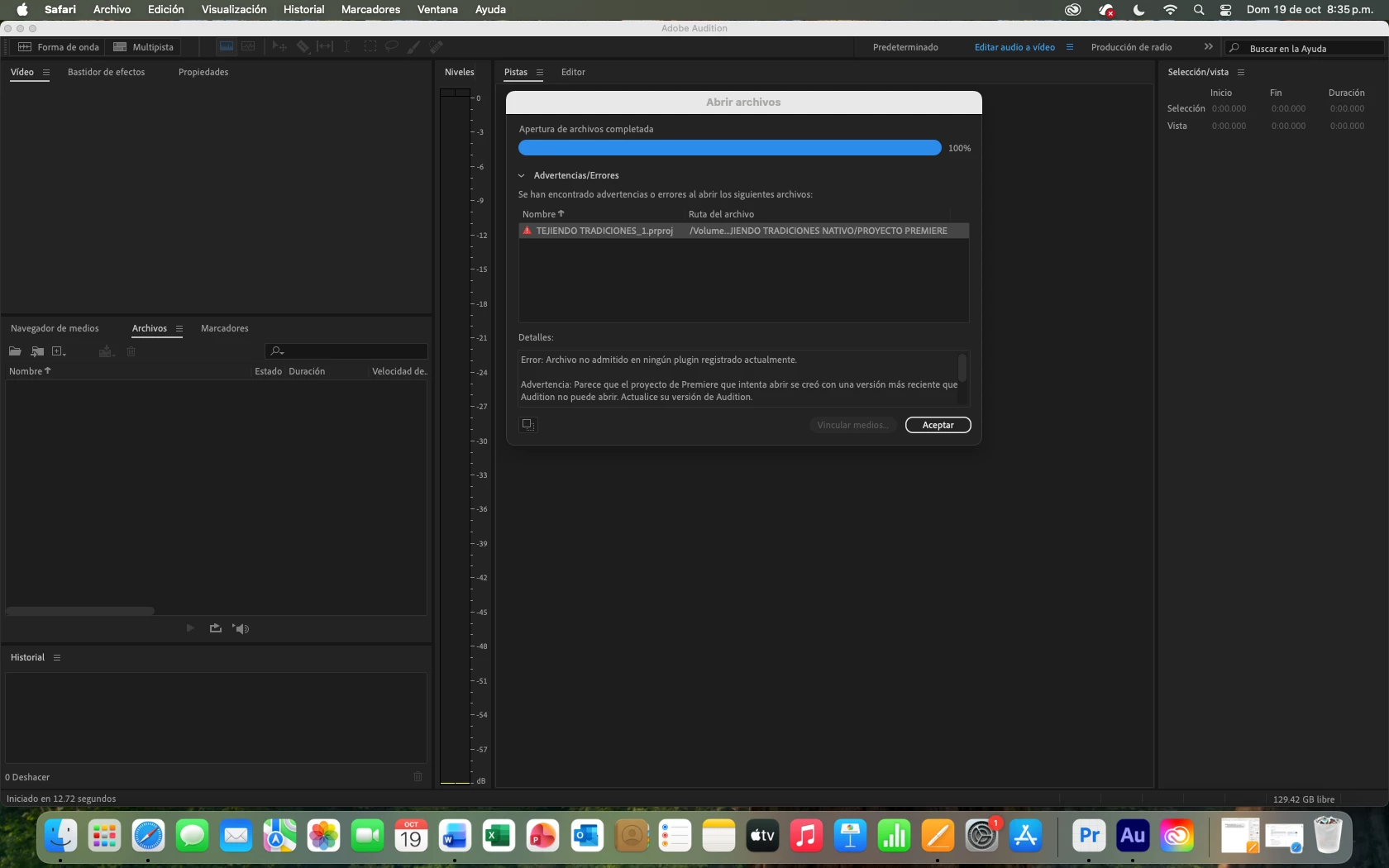Select the Time Selection tool
Image resolution: width=1389 pixels, height=868 pixels.
click(347, 47)
